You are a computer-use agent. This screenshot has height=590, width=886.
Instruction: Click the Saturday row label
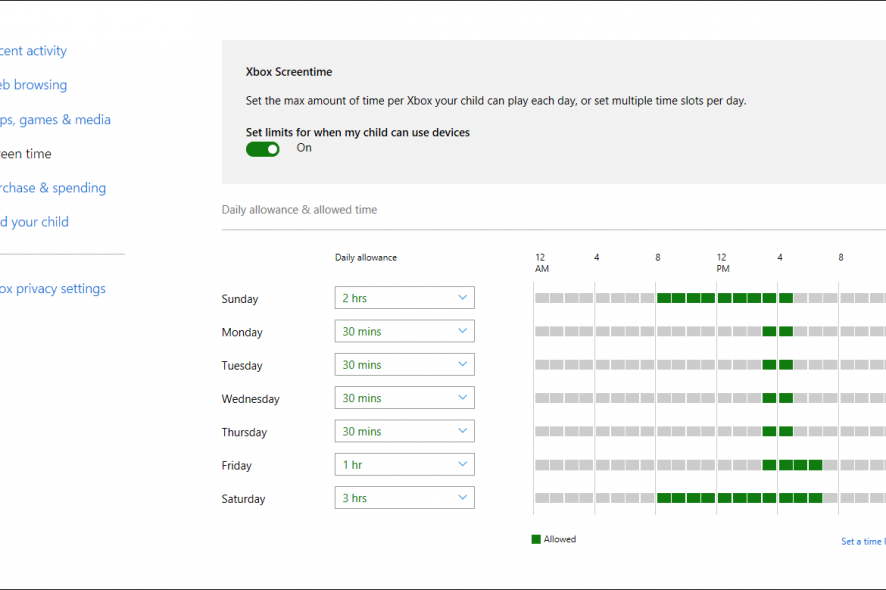(243, 499)
